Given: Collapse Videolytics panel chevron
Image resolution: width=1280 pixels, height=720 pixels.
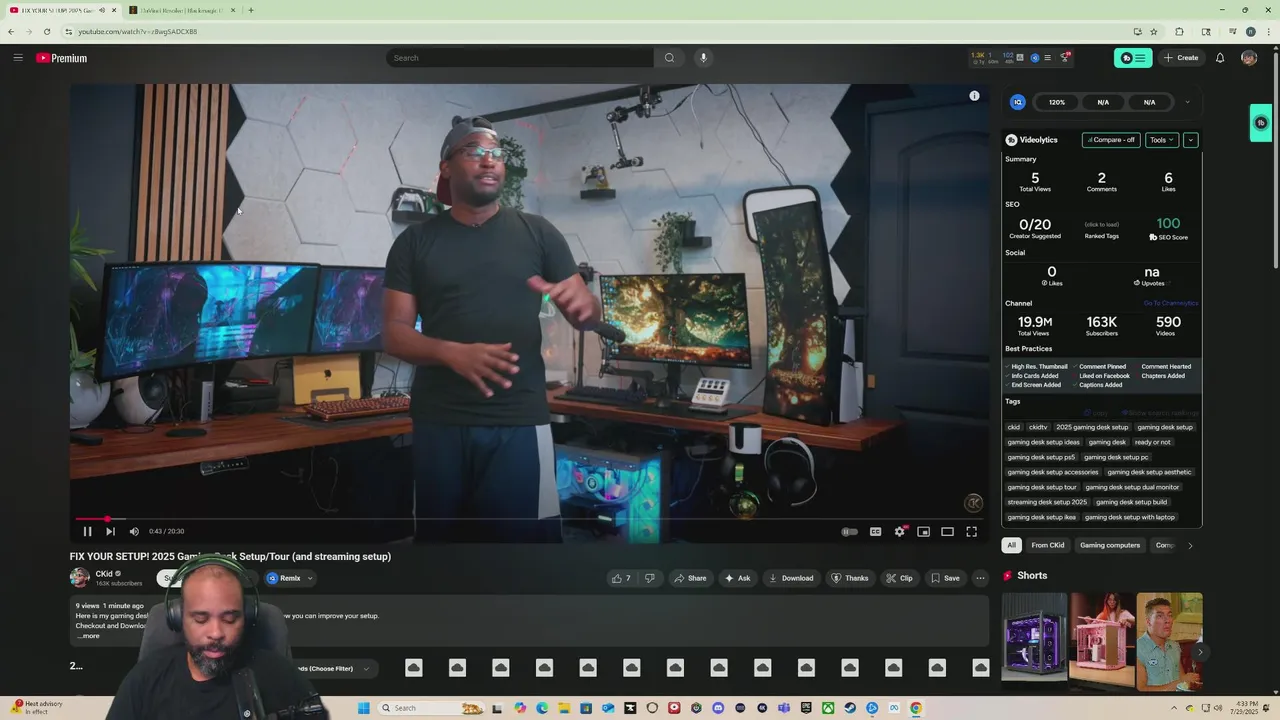Looking at the screenshot, I should 1190,140.
